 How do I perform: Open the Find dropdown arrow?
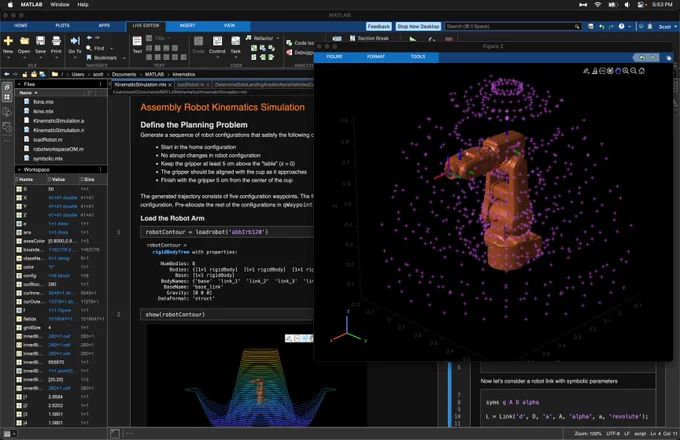tap(111, 49)
